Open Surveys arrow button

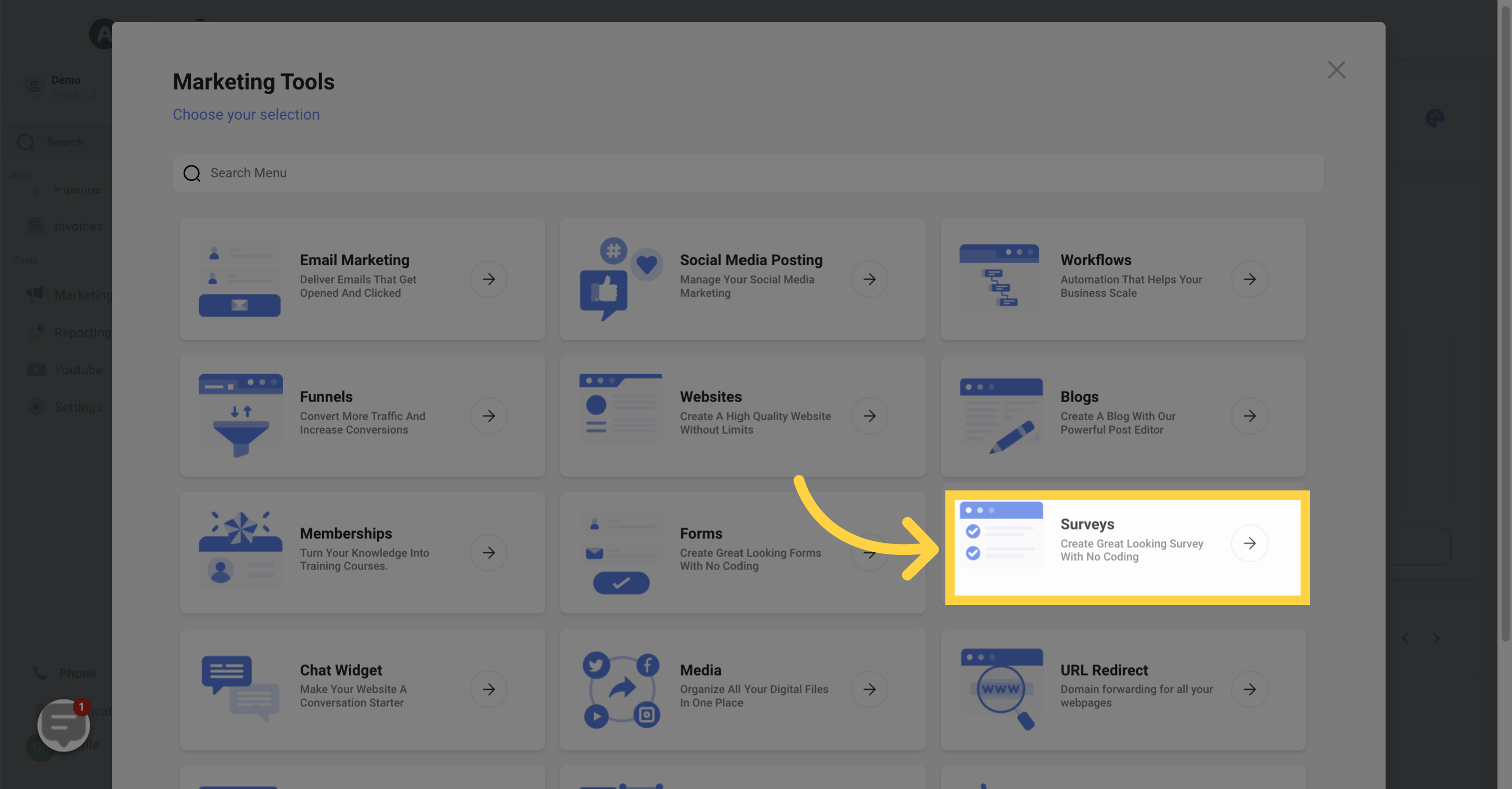[x=1249, y=543]
